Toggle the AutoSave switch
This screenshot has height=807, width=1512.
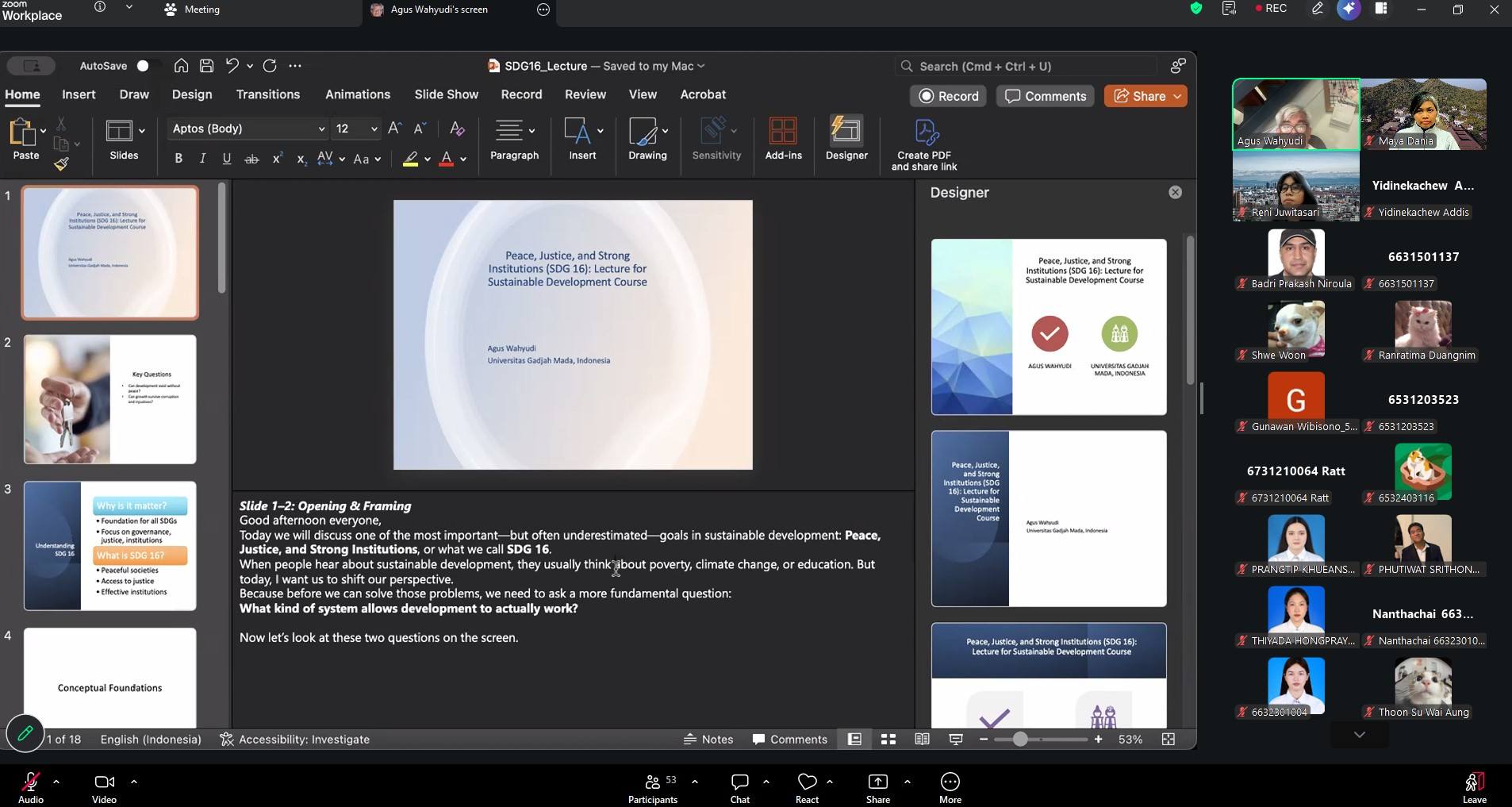pos(147,66)
